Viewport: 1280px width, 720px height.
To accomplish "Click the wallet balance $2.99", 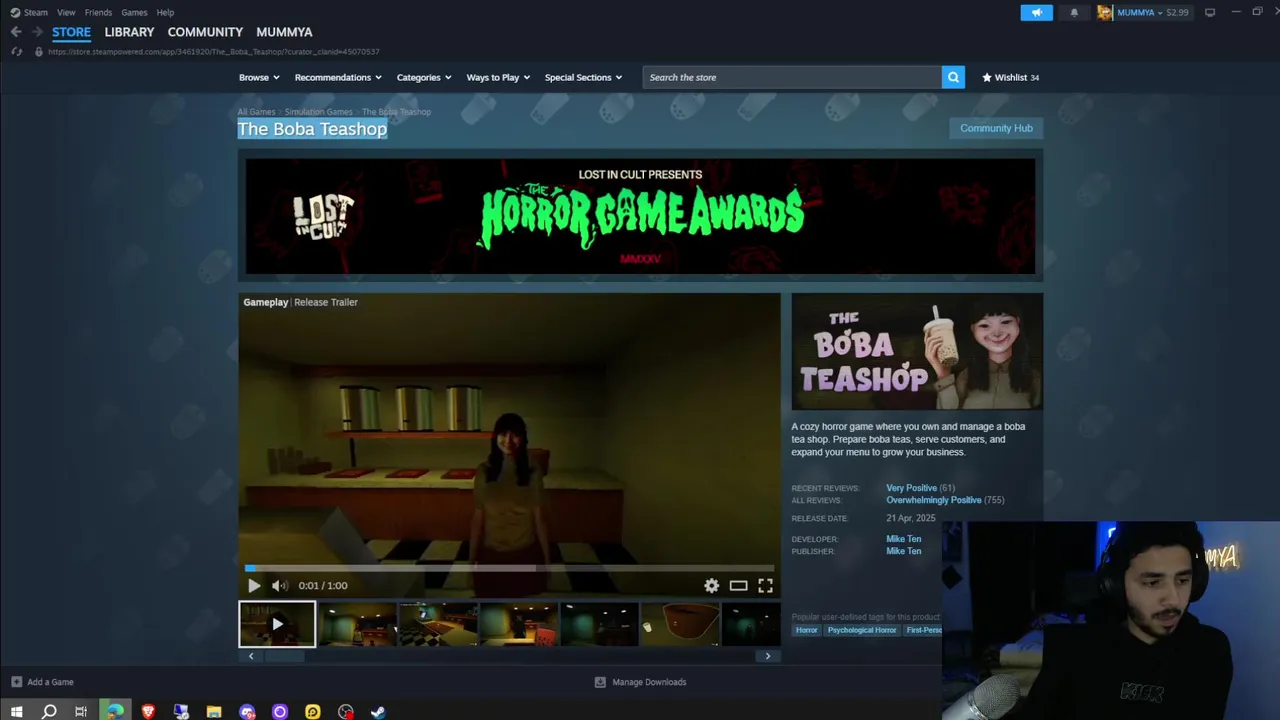I will (1177, 12).
